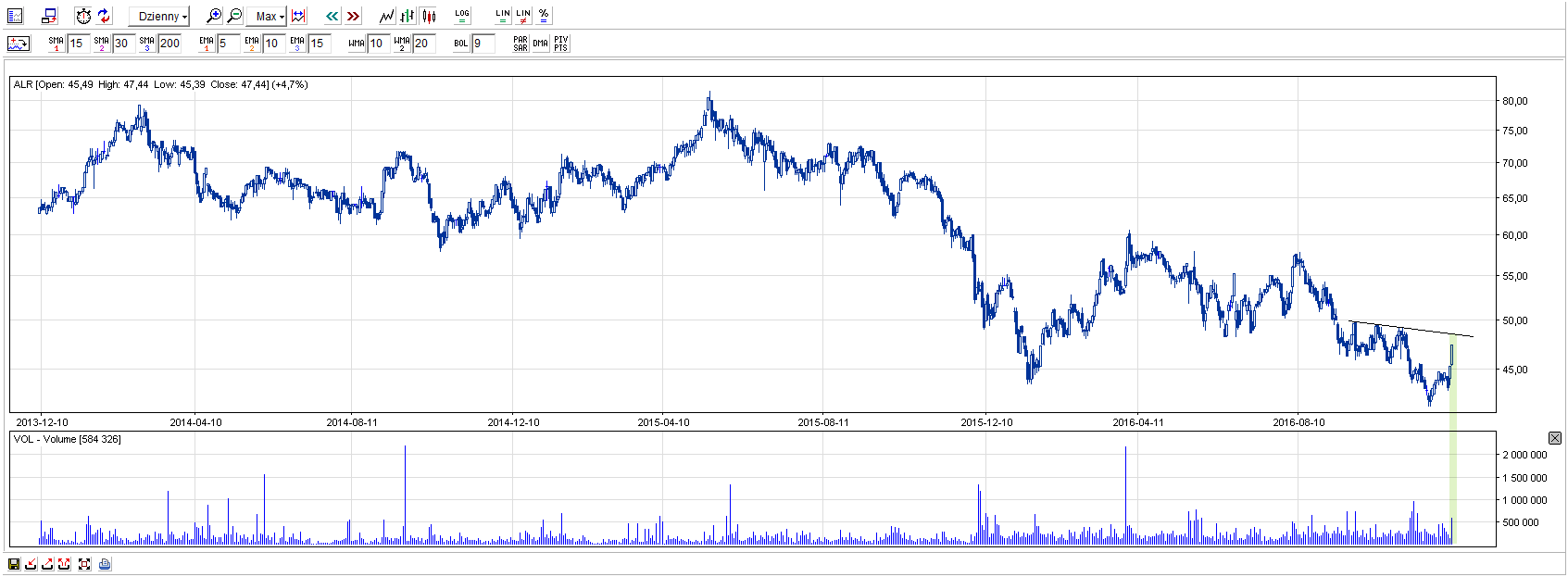The height and width of the screenshot is (577, 1568).
Task: Click the zoom out magnifier icon
Action: point(234,16)
